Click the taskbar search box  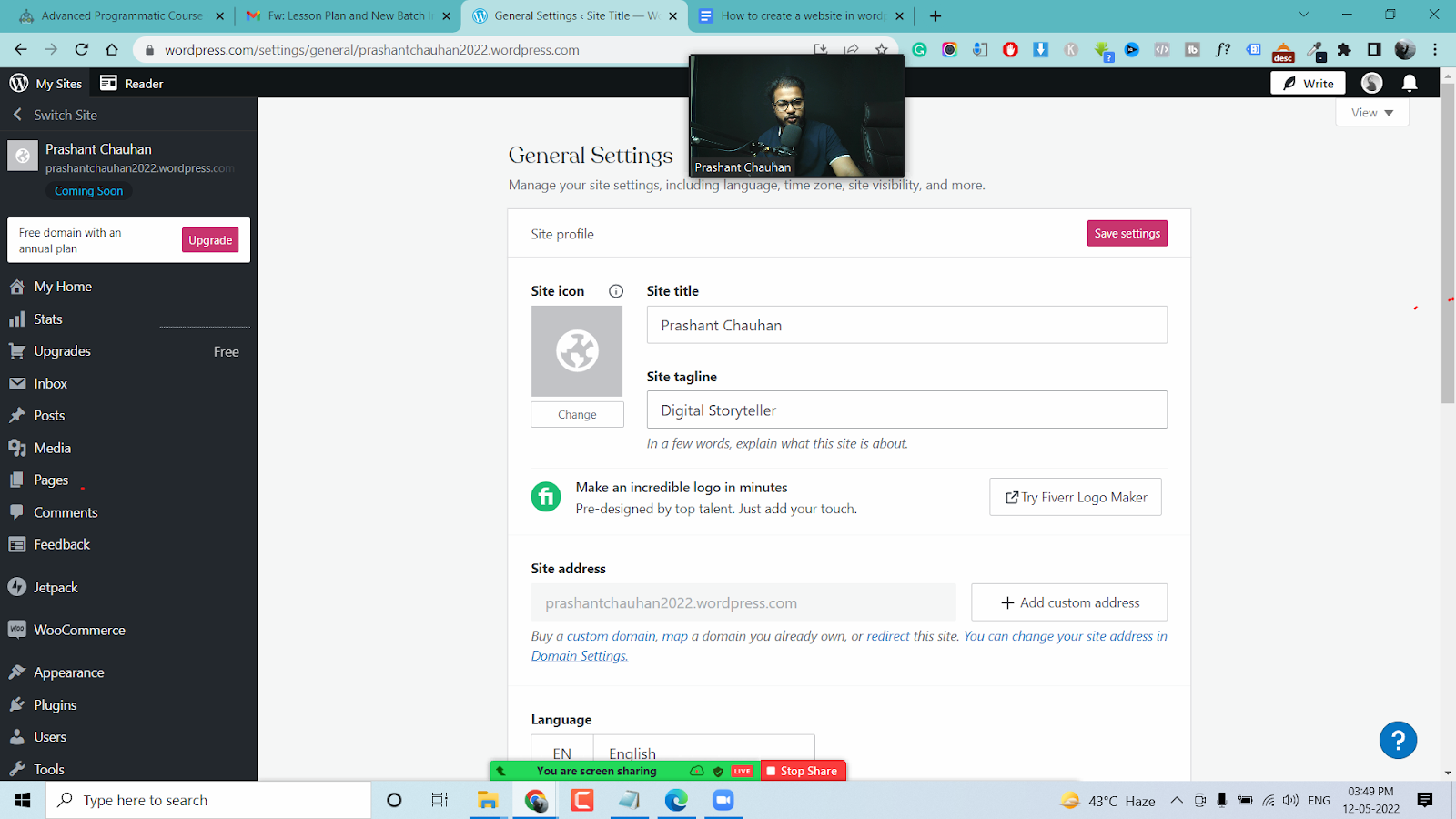208,800
